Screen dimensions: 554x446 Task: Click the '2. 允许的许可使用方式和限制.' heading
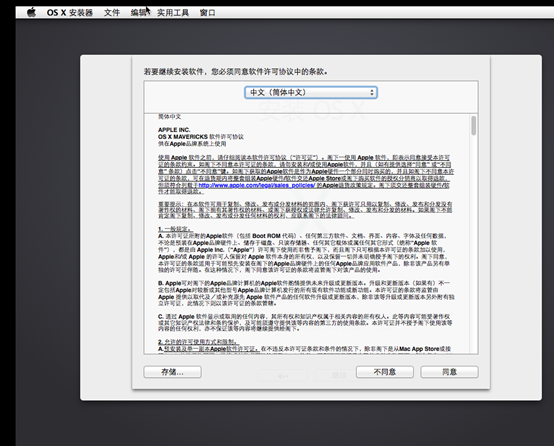(x=199, y=342)
